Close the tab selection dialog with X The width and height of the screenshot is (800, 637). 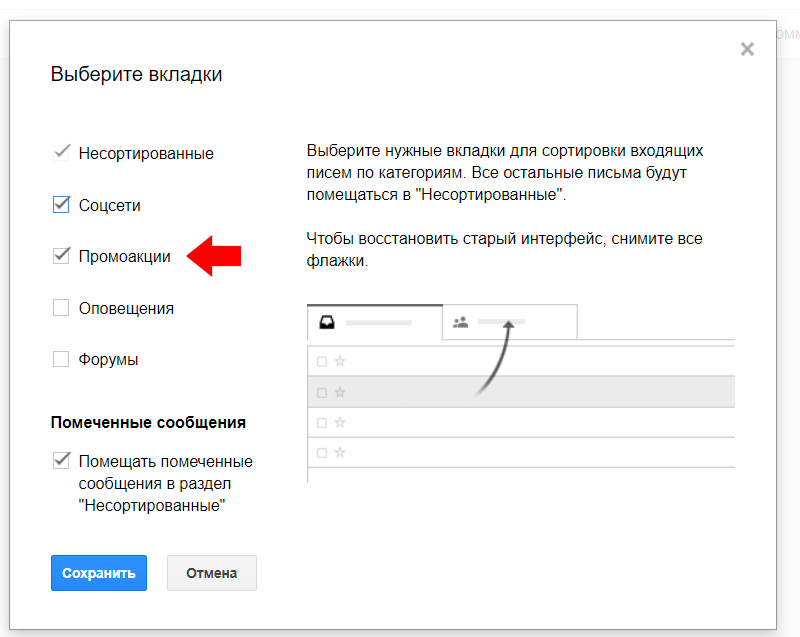click(747, 49)
